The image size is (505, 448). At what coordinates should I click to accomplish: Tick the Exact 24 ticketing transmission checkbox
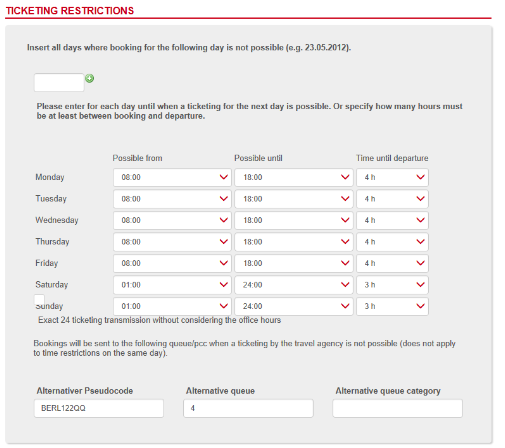[x=39, y=299]
